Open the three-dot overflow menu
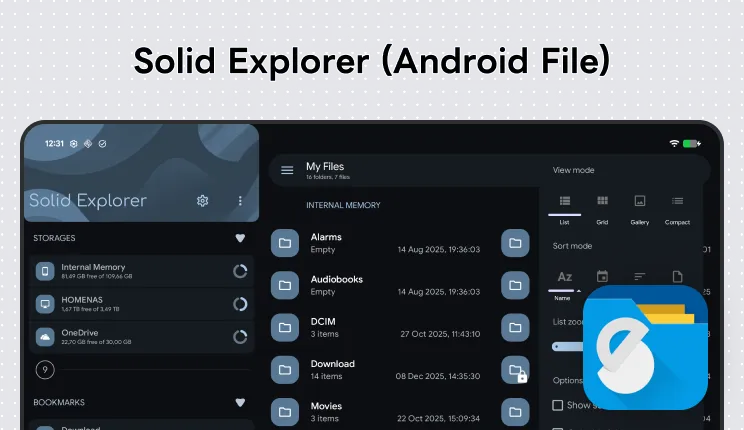This screenshot has height=430, width=744. (240, 201)
